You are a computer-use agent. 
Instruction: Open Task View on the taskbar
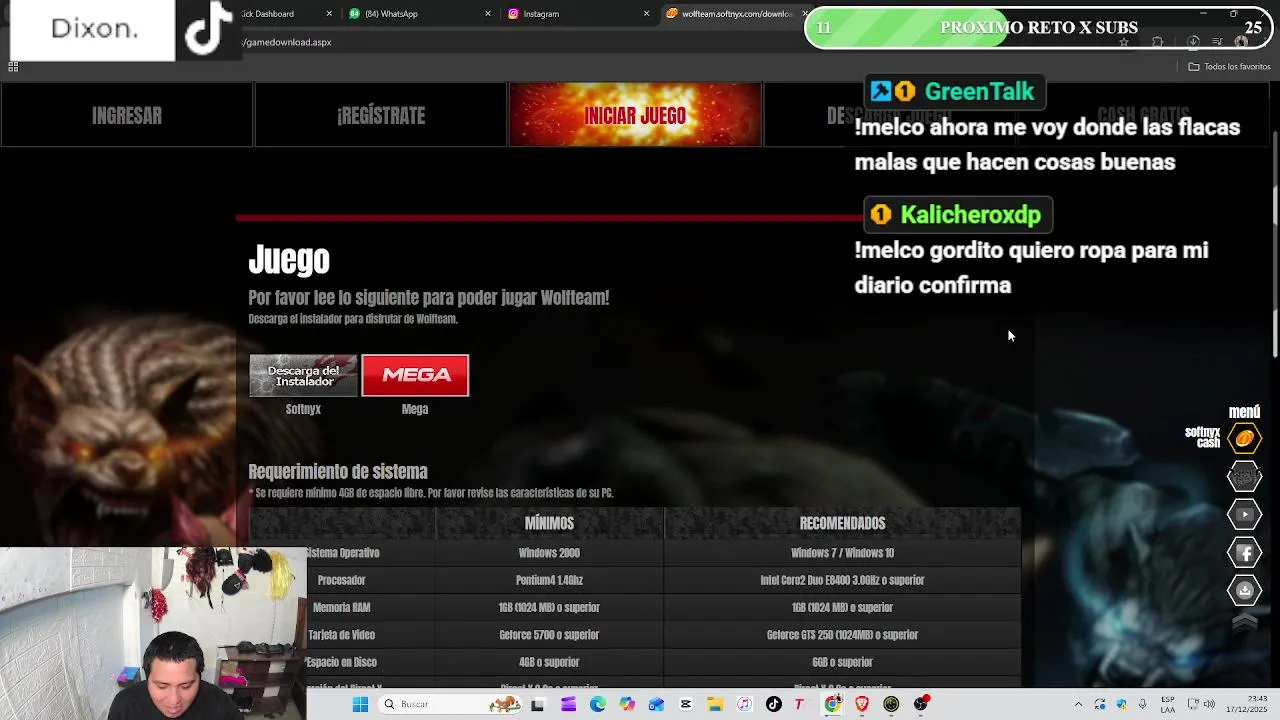537,704
